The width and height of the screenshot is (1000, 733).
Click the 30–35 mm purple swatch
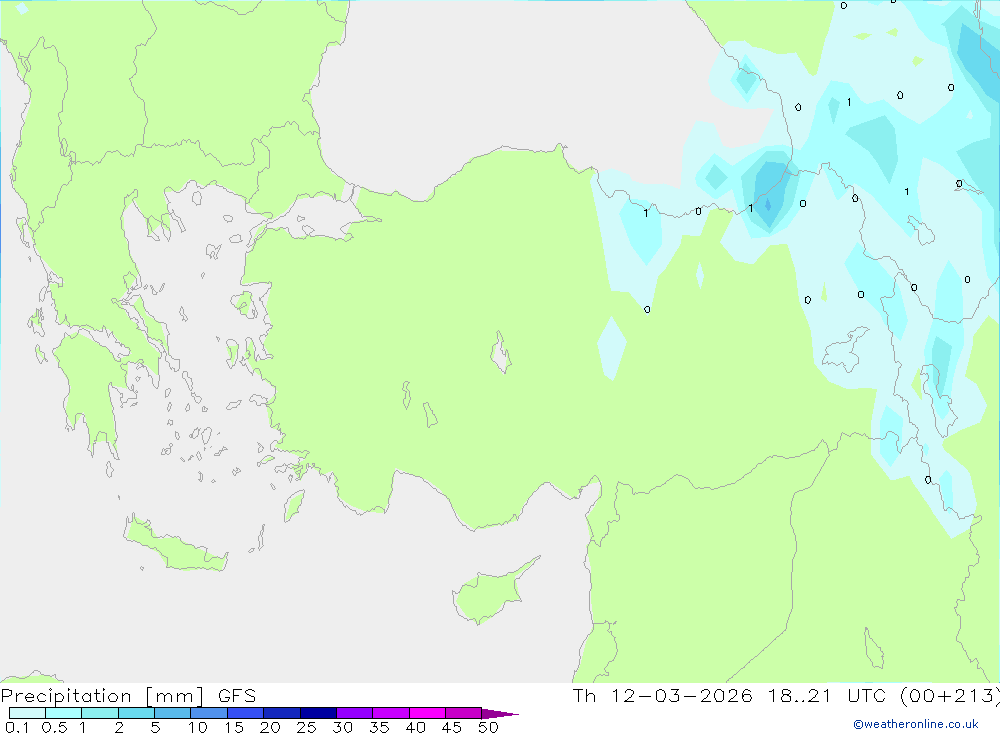point(355,713)
